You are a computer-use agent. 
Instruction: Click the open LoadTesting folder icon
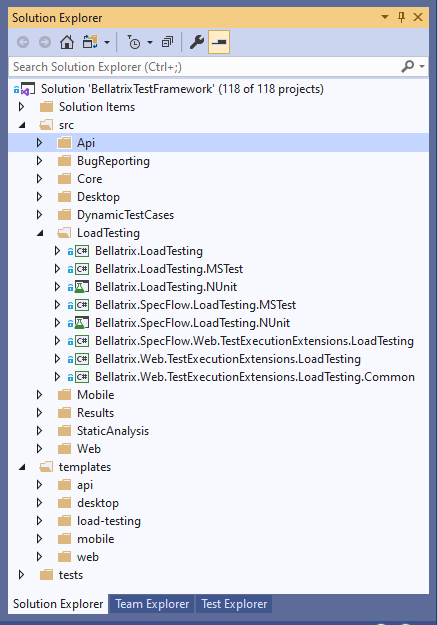click(64, 233)
